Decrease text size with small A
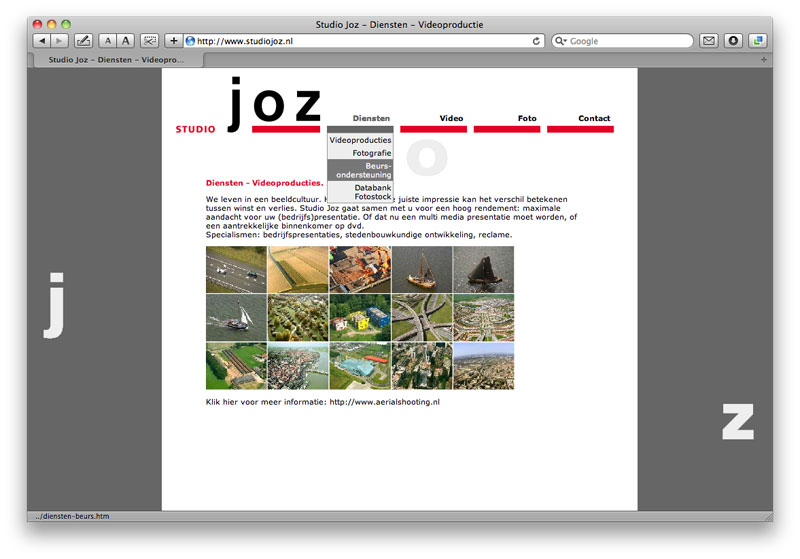The image size is (800, 559). point(107,41)
